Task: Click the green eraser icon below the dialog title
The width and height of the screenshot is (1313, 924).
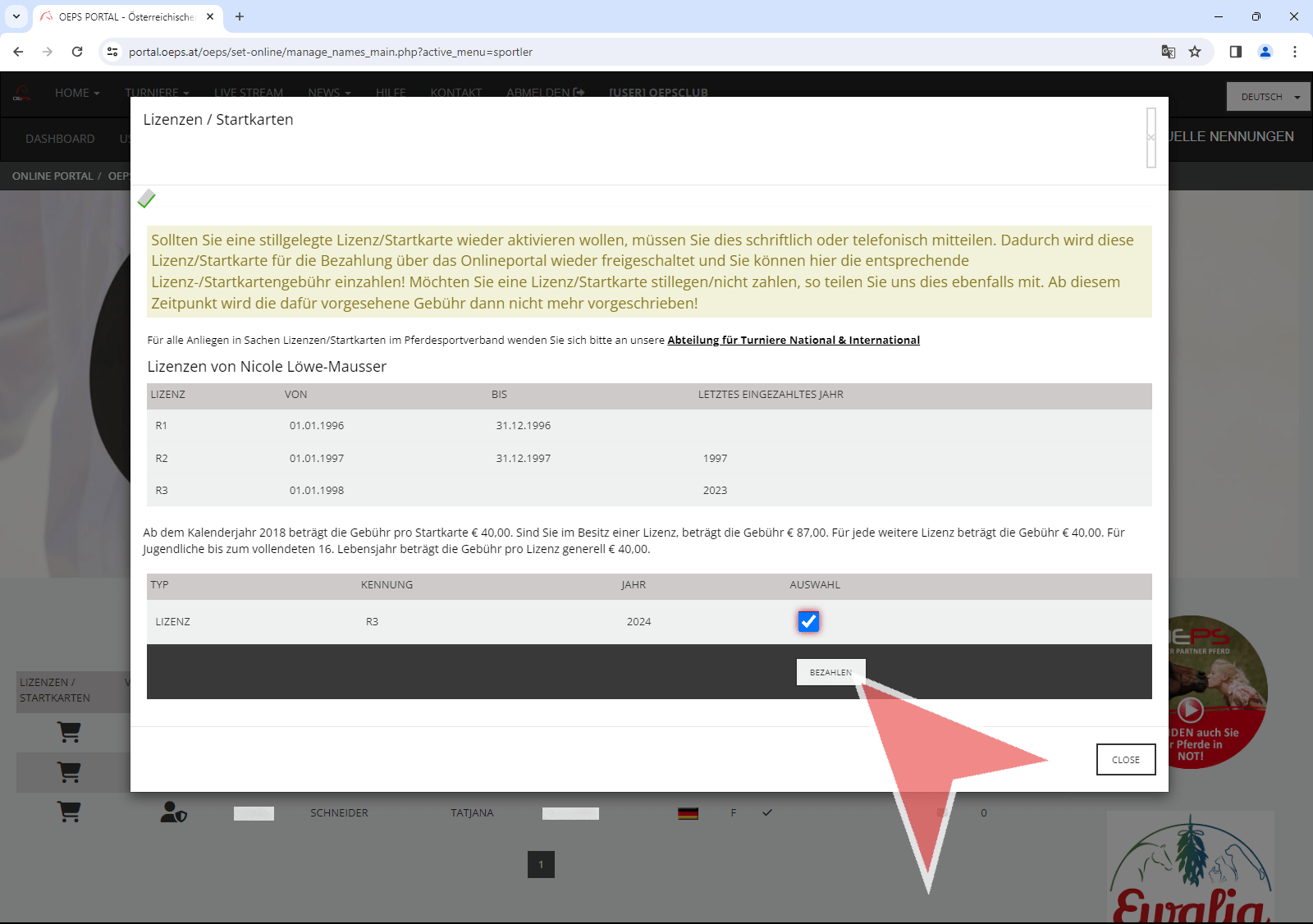Action: [x=147, y=199]
